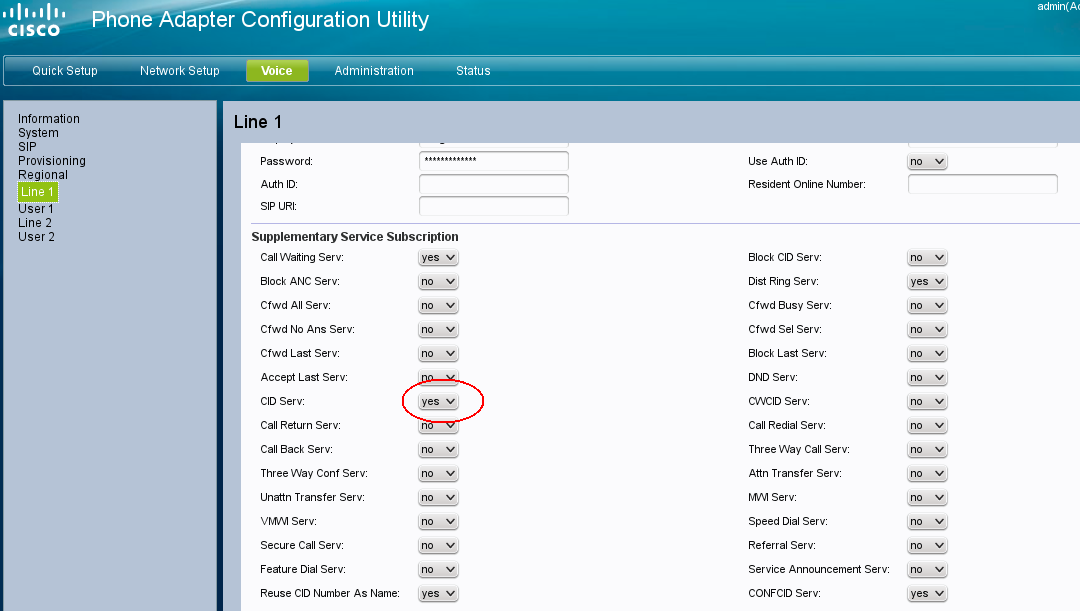This screenshot has width=1080, height=611.
Task: Select Line 2 in the sidebar
Action: click(35, 223)
